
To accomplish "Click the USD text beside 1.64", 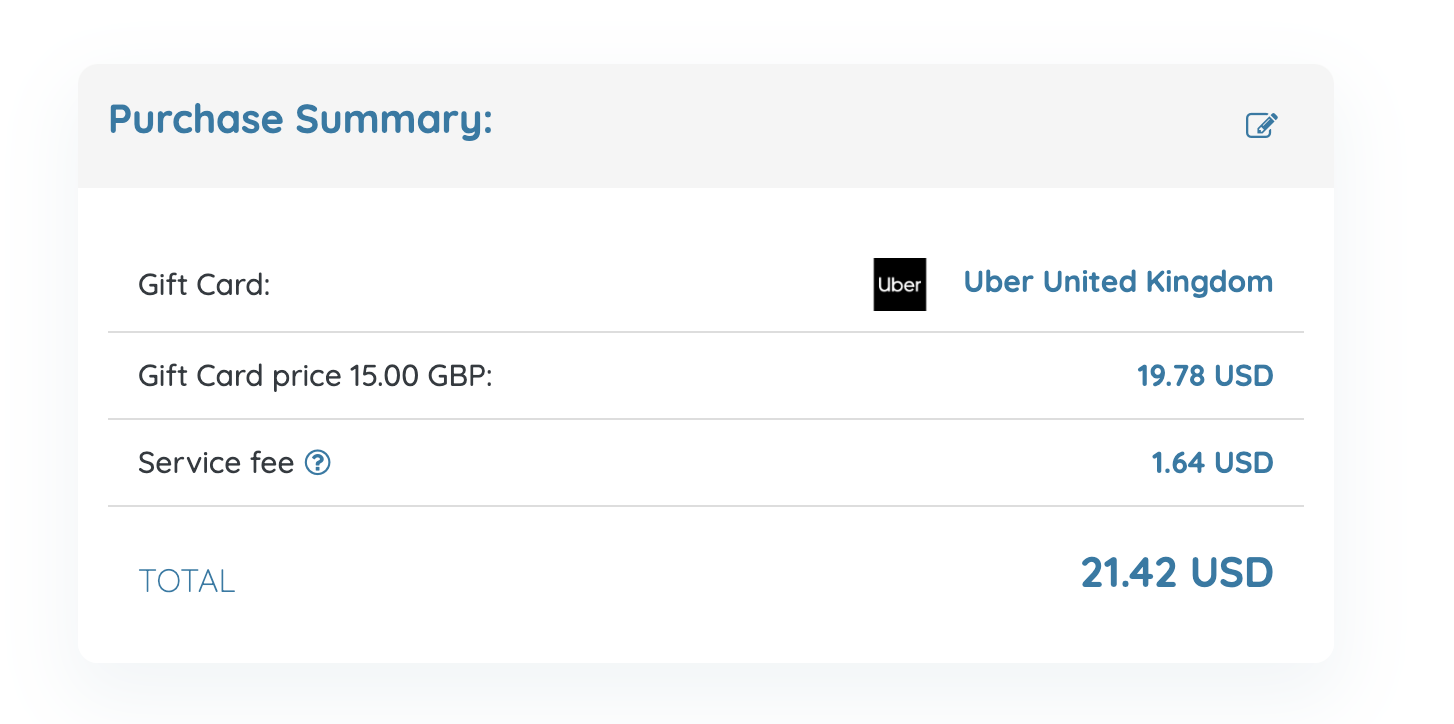I will pyautogui.click(x=1243, y=463).
